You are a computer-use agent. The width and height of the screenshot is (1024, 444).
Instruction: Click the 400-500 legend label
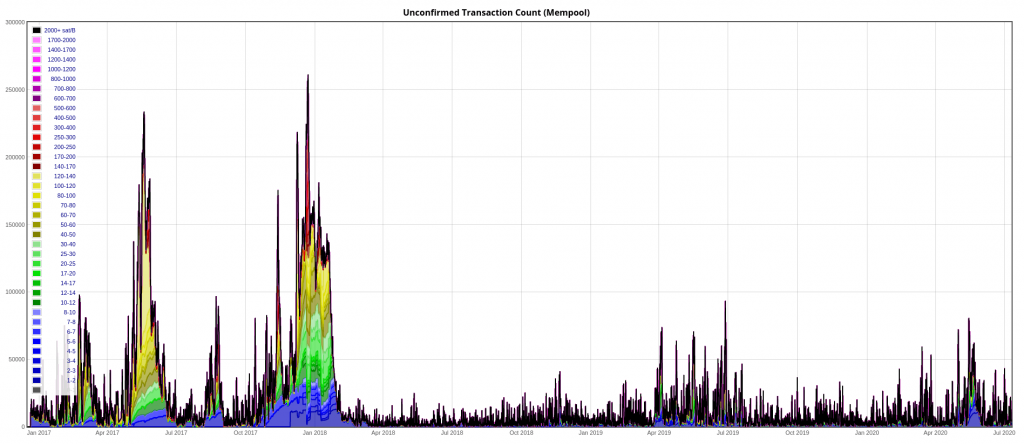(62, 118)
